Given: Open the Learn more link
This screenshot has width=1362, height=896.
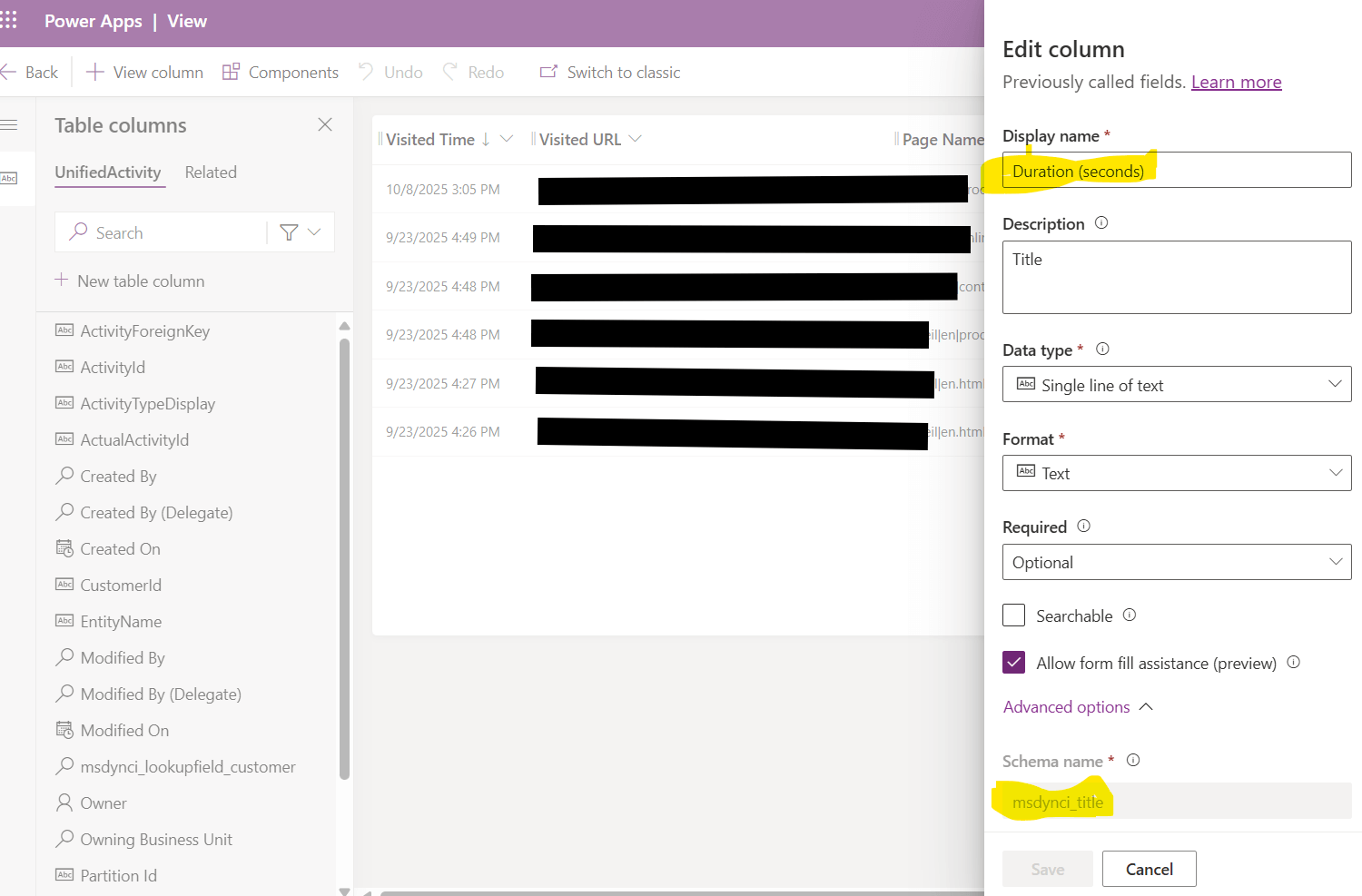Looking at the screenshot, I should [1236, 82].
